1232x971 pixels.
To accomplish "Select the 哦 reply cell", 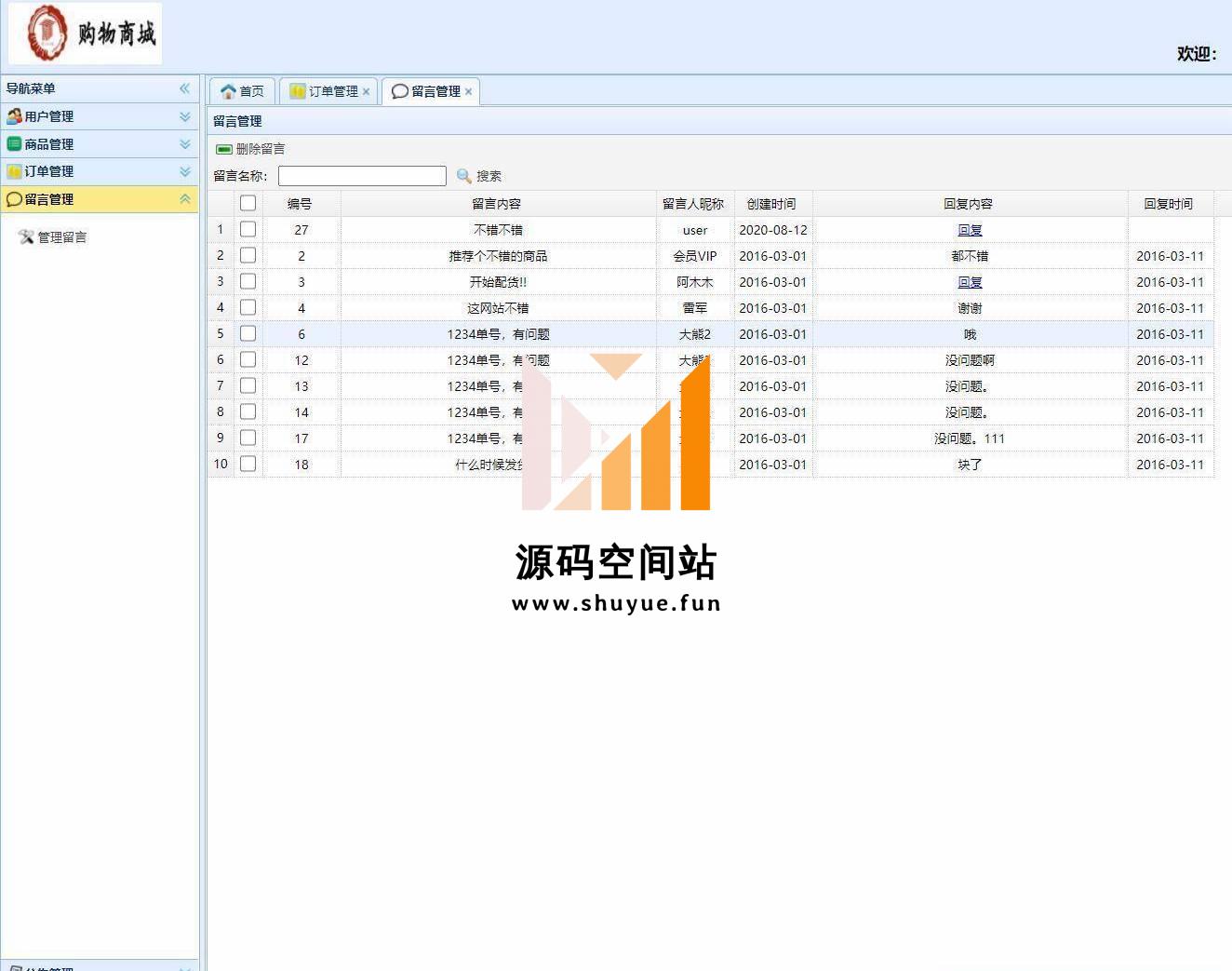I will coord(970,334).
